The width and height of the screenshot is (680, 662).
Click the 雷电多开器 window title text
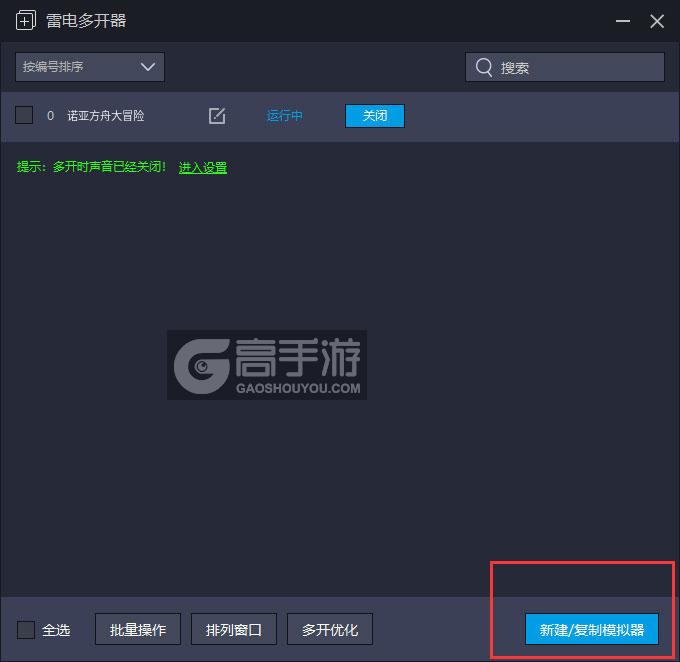tap(86, 20)
